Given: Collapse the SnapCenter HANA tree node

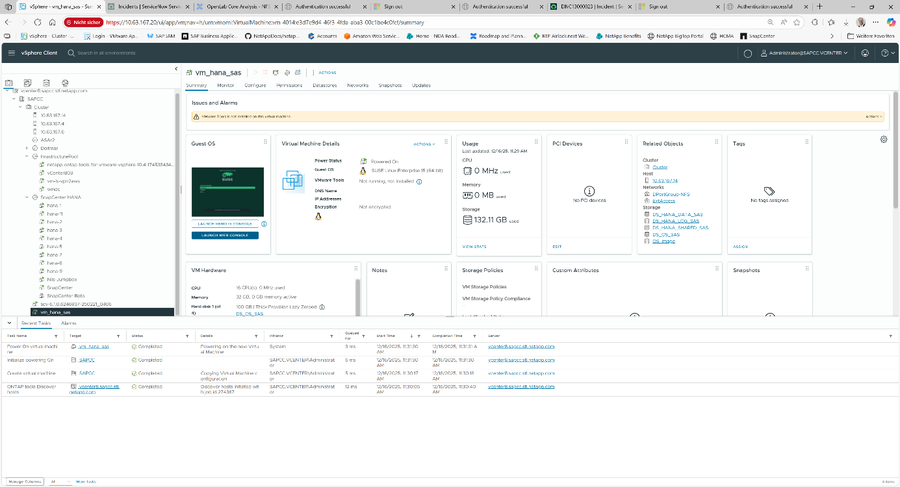Looking at the screenshot, I should [x=27, y=197].
